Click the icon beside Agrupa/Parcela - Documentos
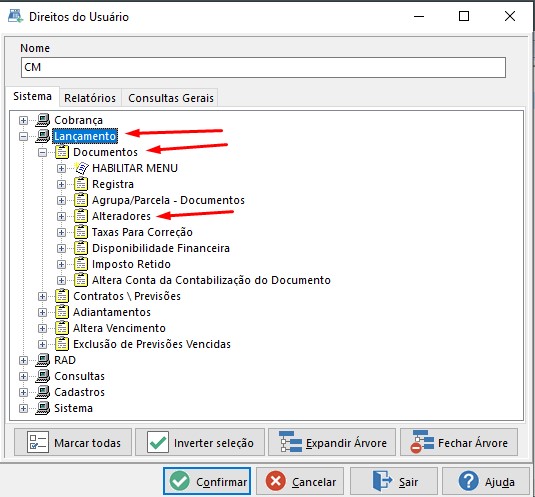Screen dimensions: 535x497 coord(81,200)
